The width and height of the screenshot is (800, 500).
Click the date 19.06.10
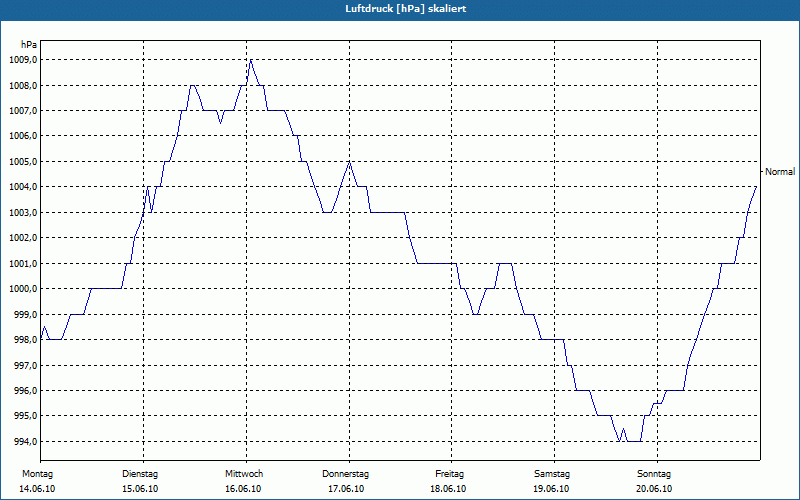pyautogui.click(x=551, y=489)
